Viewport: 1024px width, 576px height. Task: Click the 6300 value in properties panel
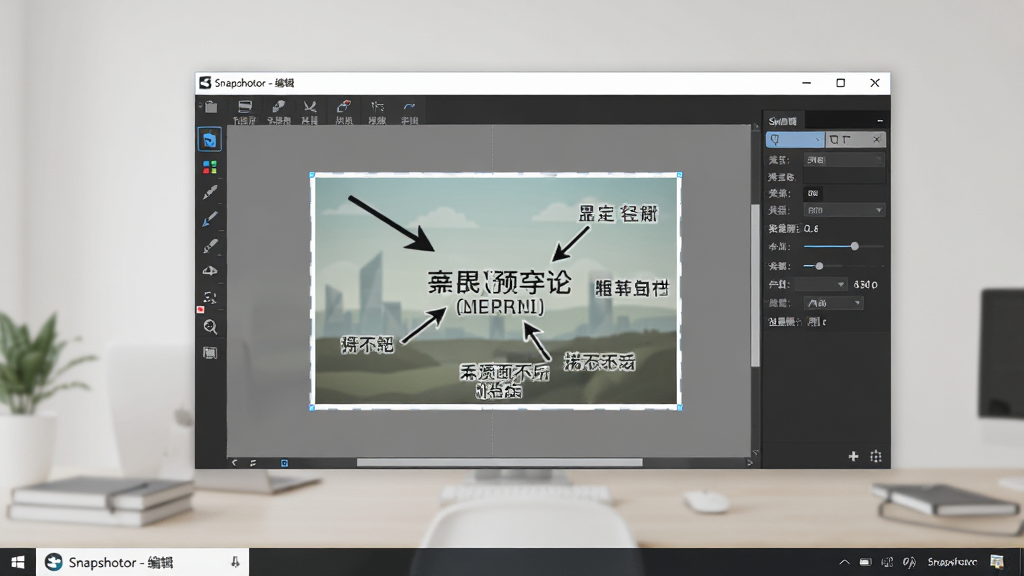point(865,285)
